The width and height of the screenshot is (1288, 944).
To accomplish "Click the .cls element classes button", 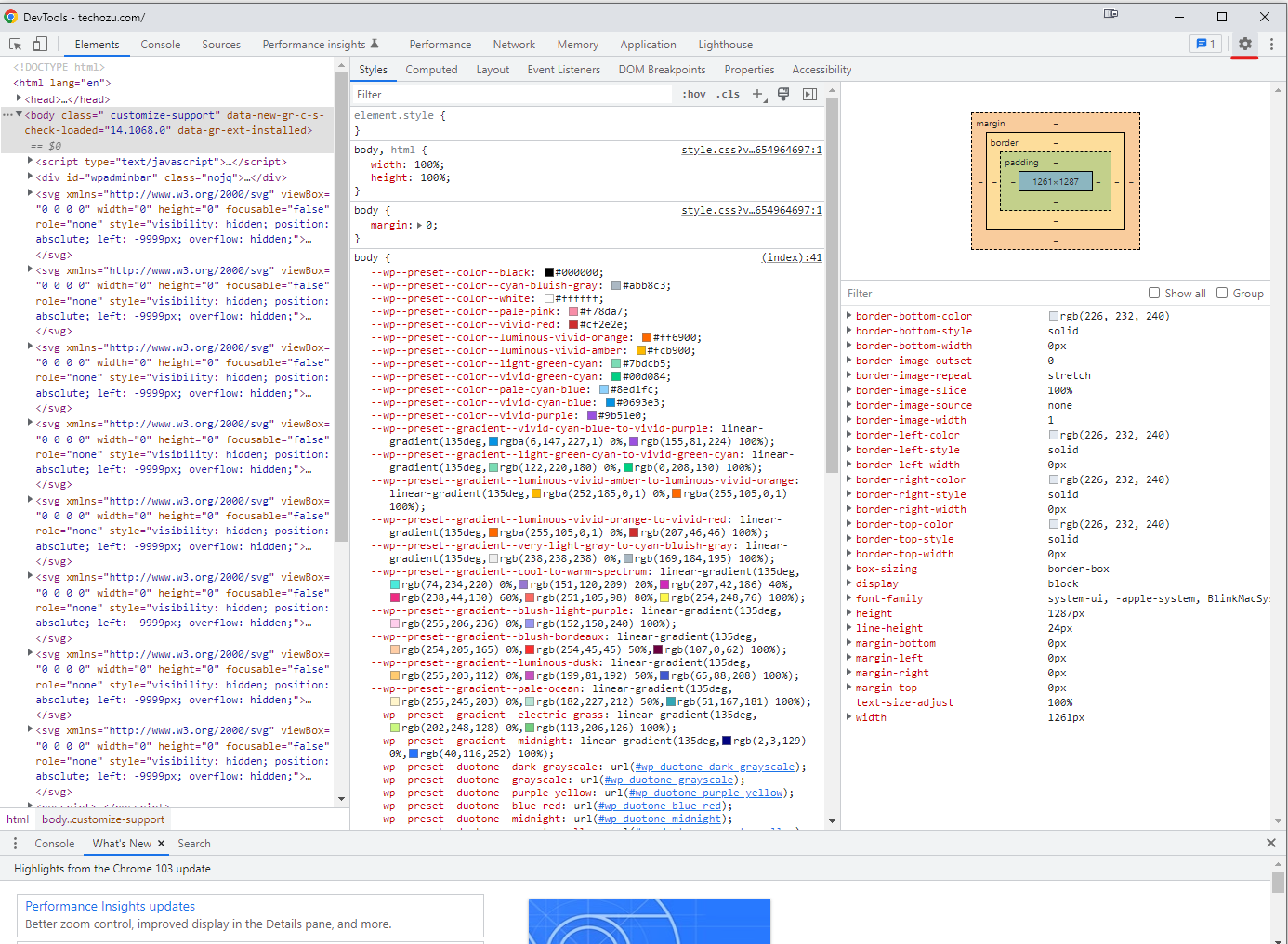I will [728, 94].
